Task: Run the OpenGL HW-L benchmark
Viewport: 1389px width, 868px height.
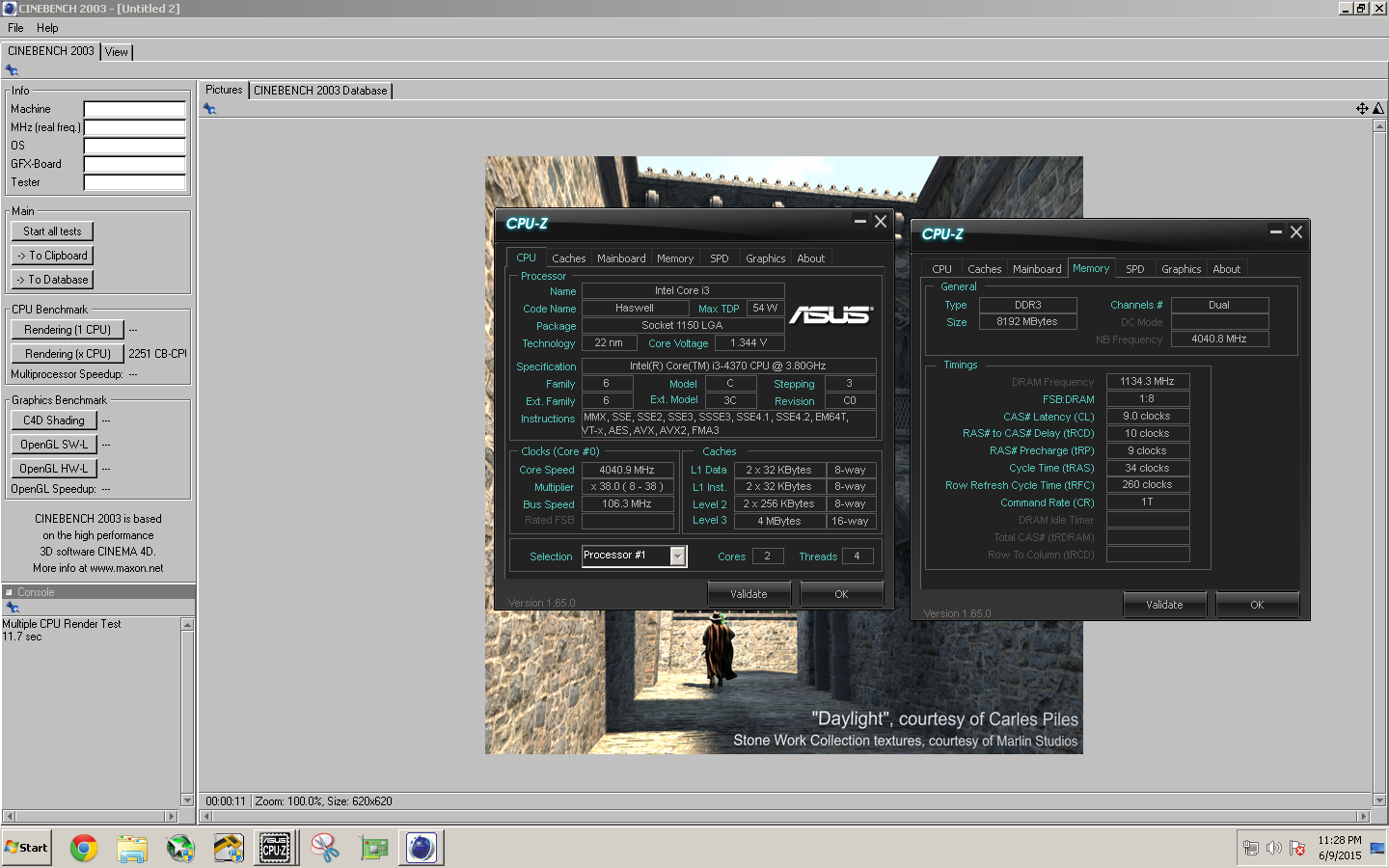Action: tap(54, 469)
